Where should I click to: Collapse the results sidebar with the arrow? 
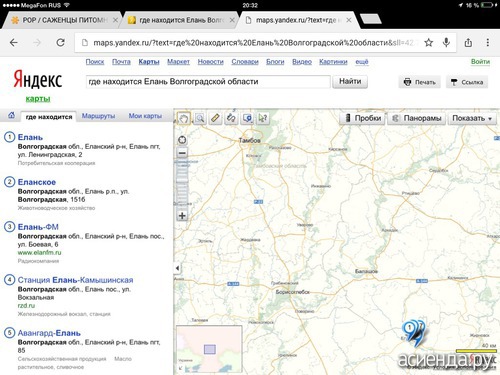click(x=177, y=268)
